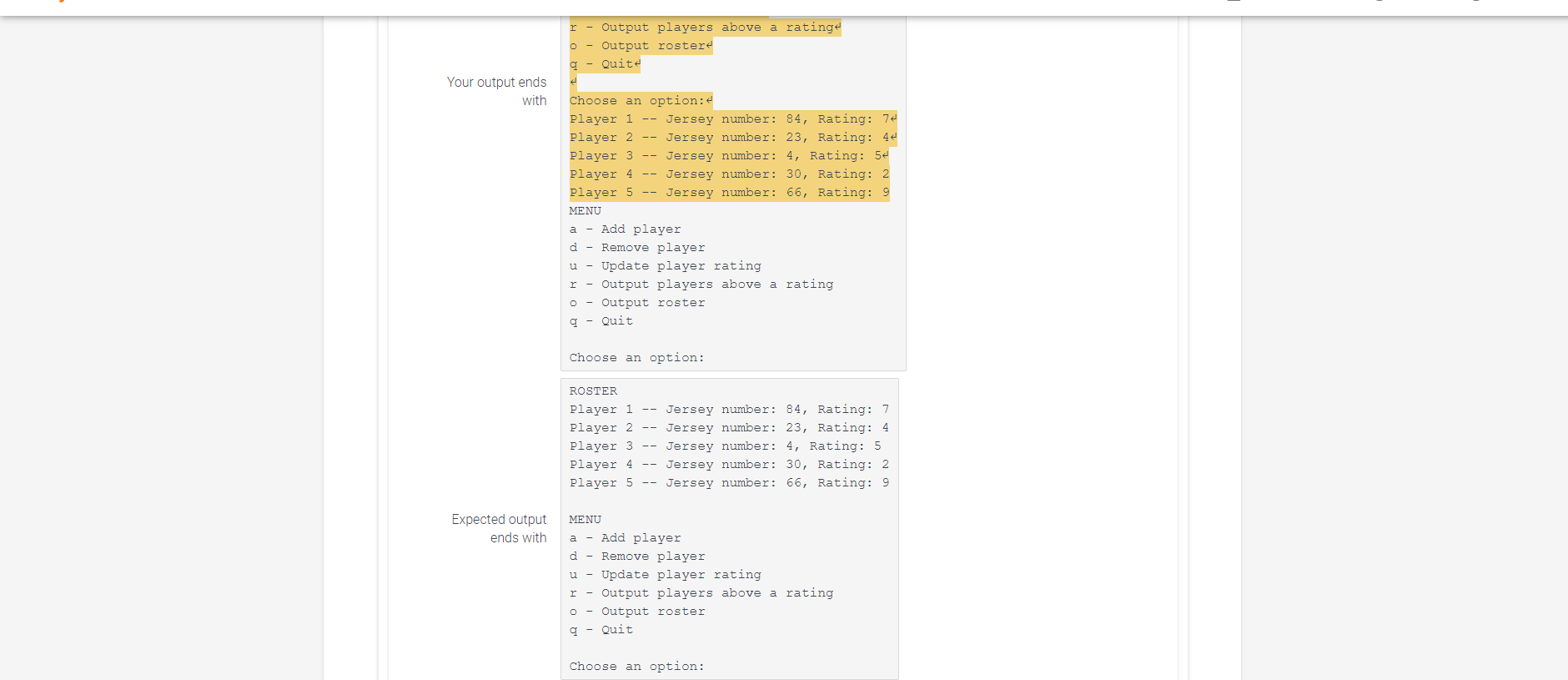The height and width of the screenshot is (680, 1568).
Task: Click 'MENU' heading in expected output block
Action: pos(585,520)
